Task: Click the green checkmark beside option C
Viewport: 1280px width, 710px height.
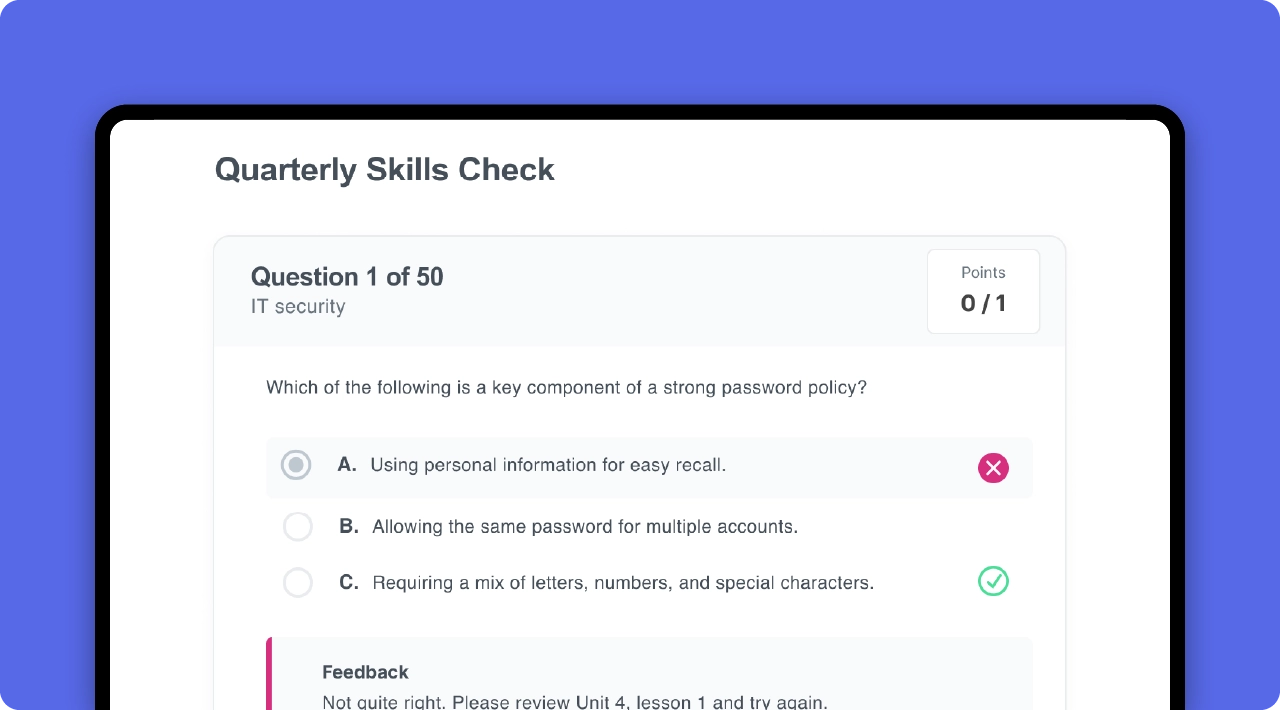Action: (x=993, y=581)
